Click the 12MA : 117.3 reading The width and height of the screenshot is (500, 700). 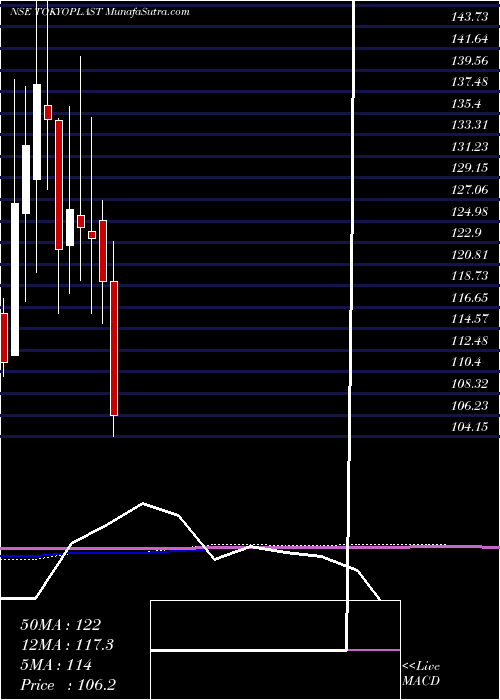pyautogui.click(x=67, y=645)
